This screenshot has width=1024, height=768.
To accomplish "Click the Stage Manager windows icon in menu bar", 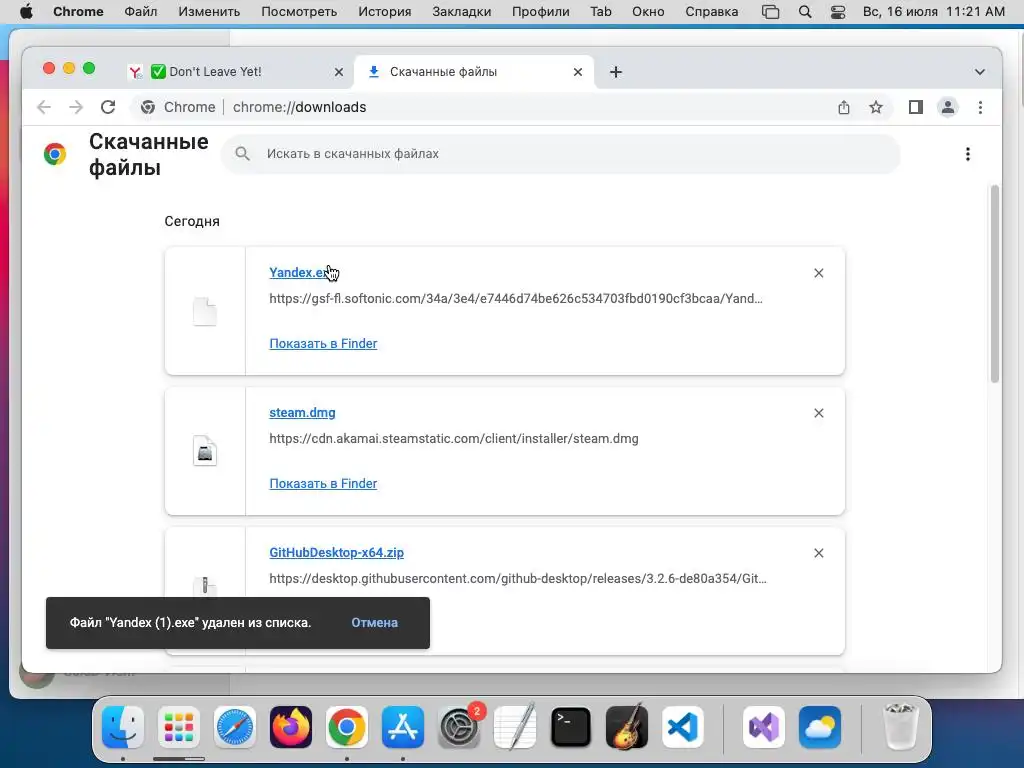I will [771, 12].
